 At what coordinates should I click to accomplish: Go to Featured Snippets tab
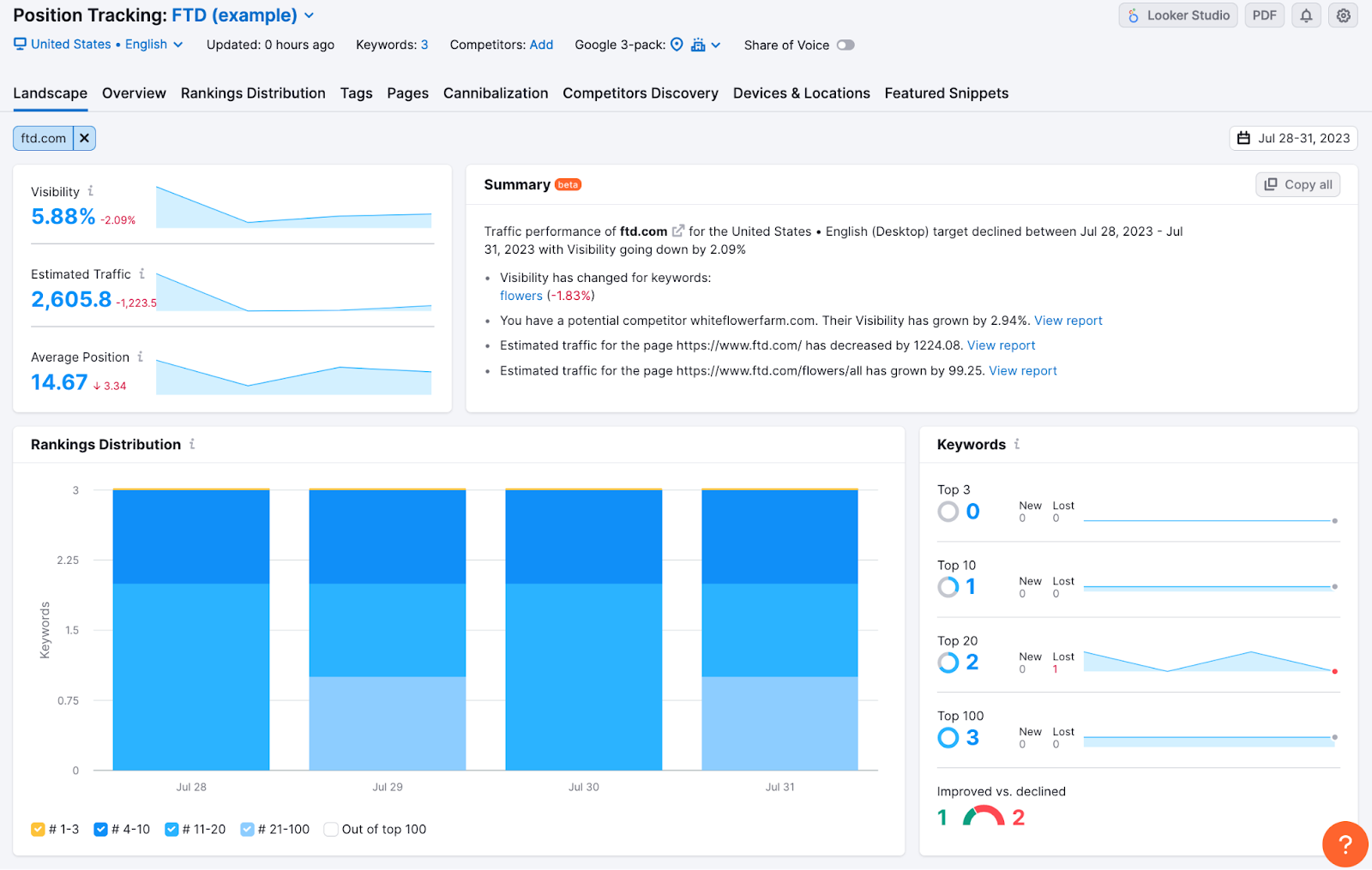point(947,93)
